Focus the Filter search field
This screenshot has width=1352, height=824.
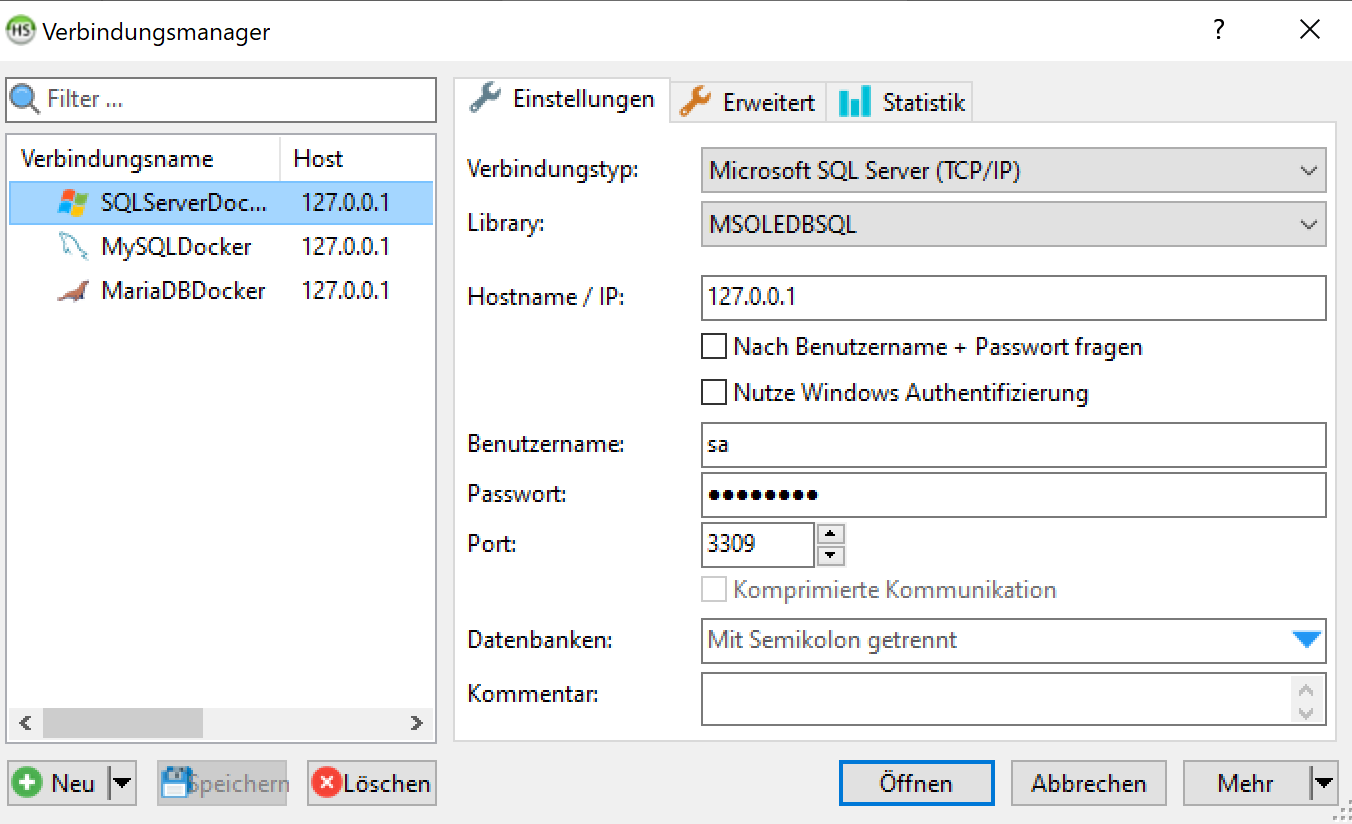coord(221,100)
